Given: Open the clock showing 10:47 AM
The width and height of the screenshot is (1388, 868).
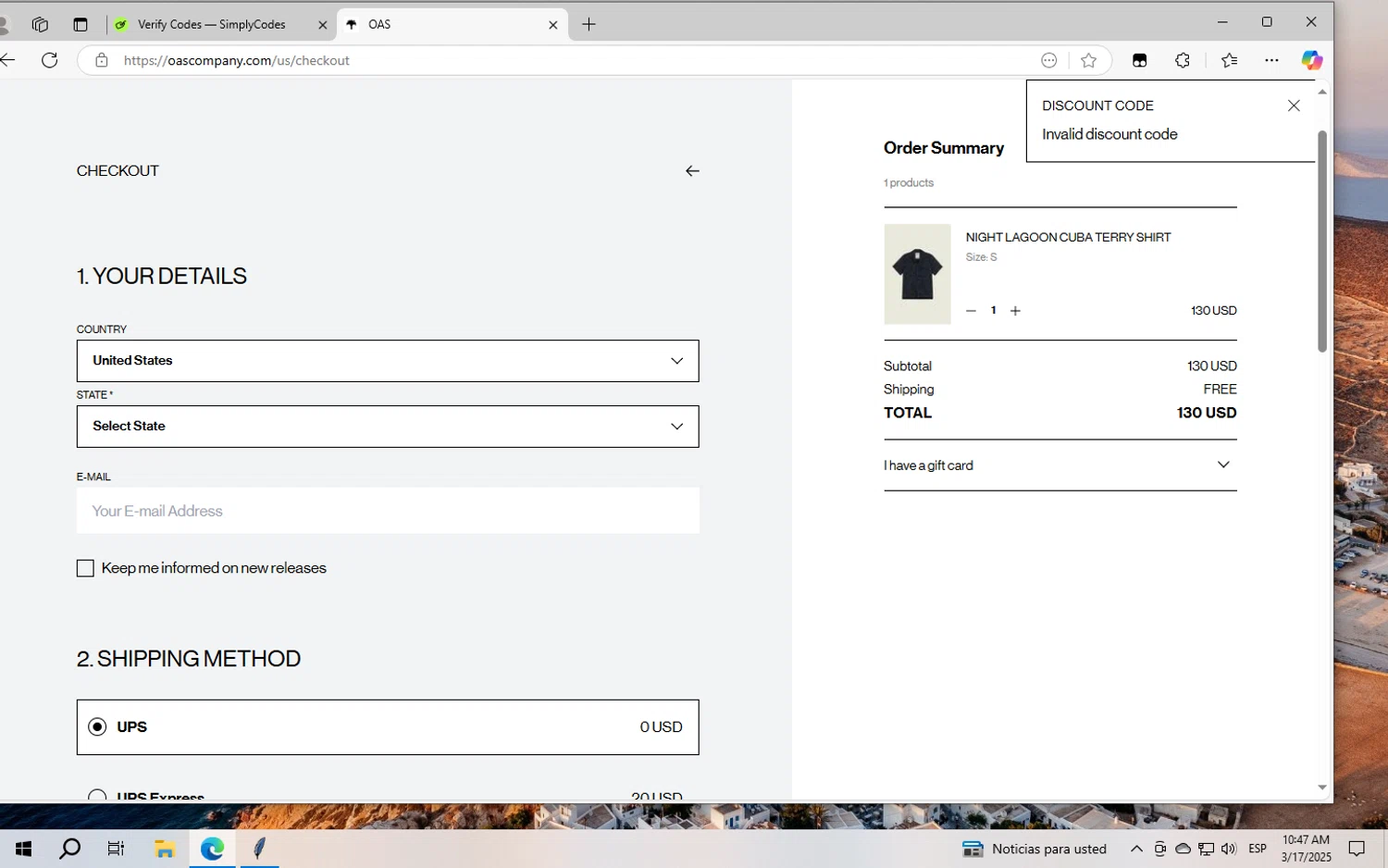Looking at the screenshot, I should point(1306,849).
